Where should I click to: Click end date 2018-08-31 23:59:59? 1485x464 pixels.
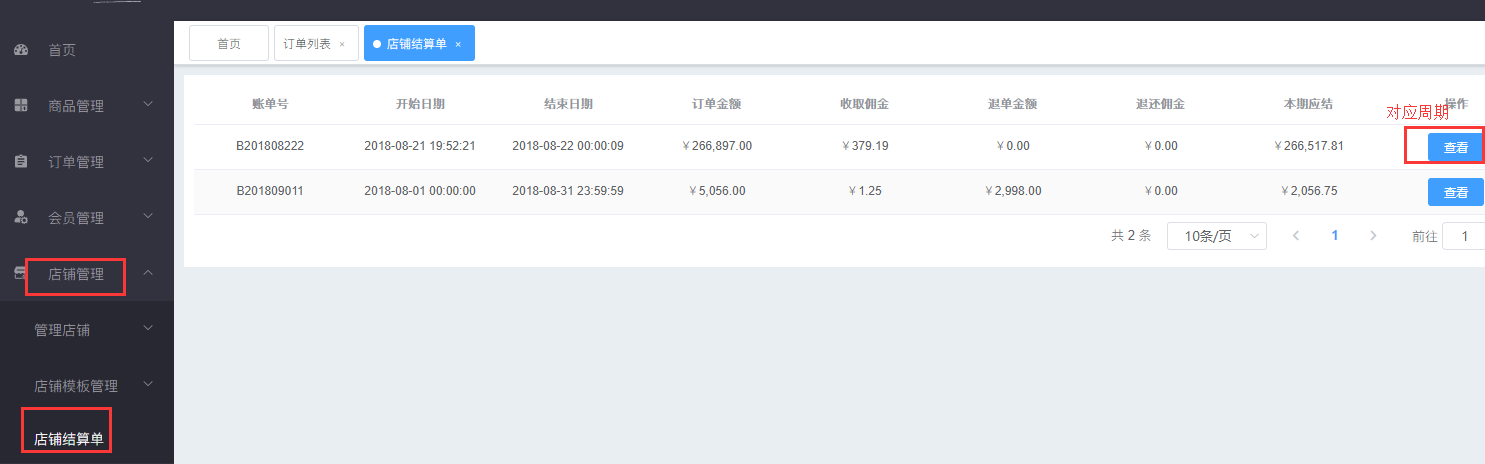[568, 191]
